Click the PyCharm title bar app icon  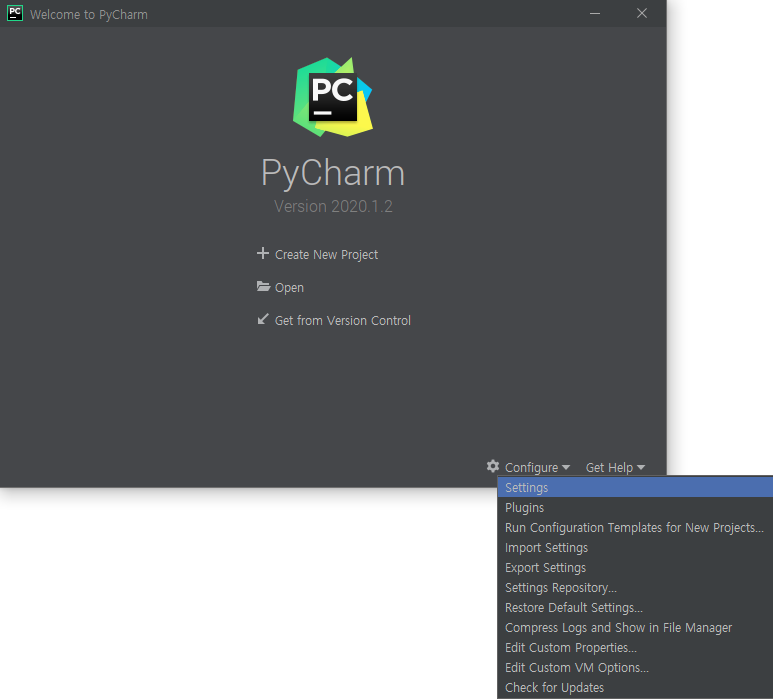[15, 13]
